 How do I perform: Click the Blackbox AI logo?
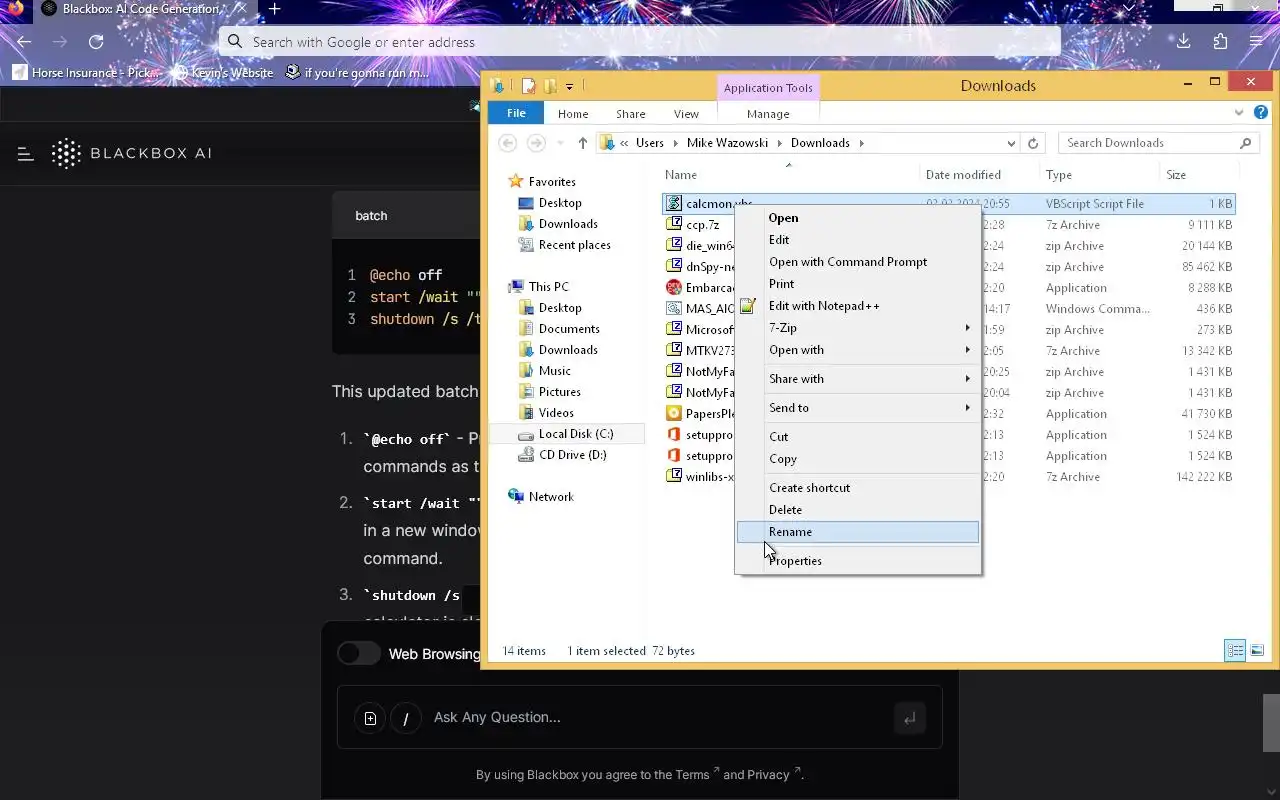click(x=132, y=153)
